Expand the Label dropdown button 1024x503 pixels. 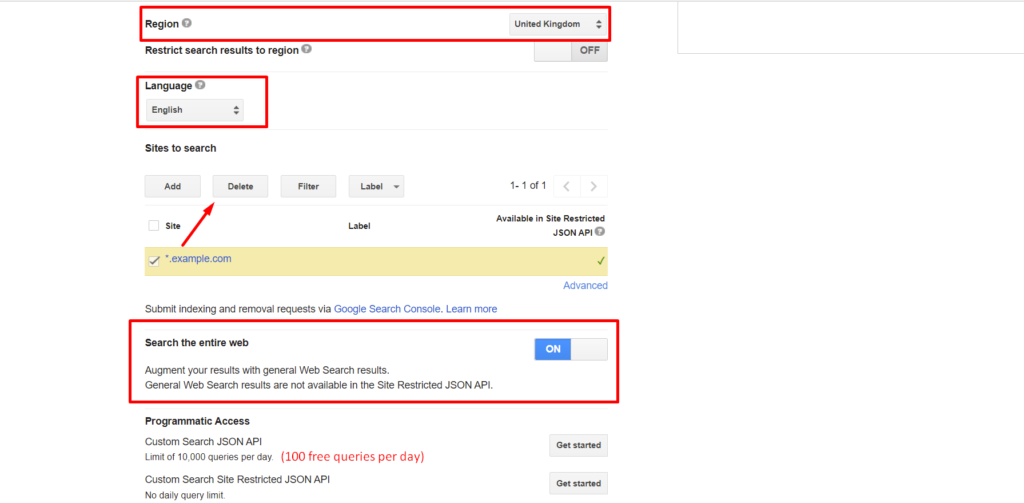tap(376, 186)
